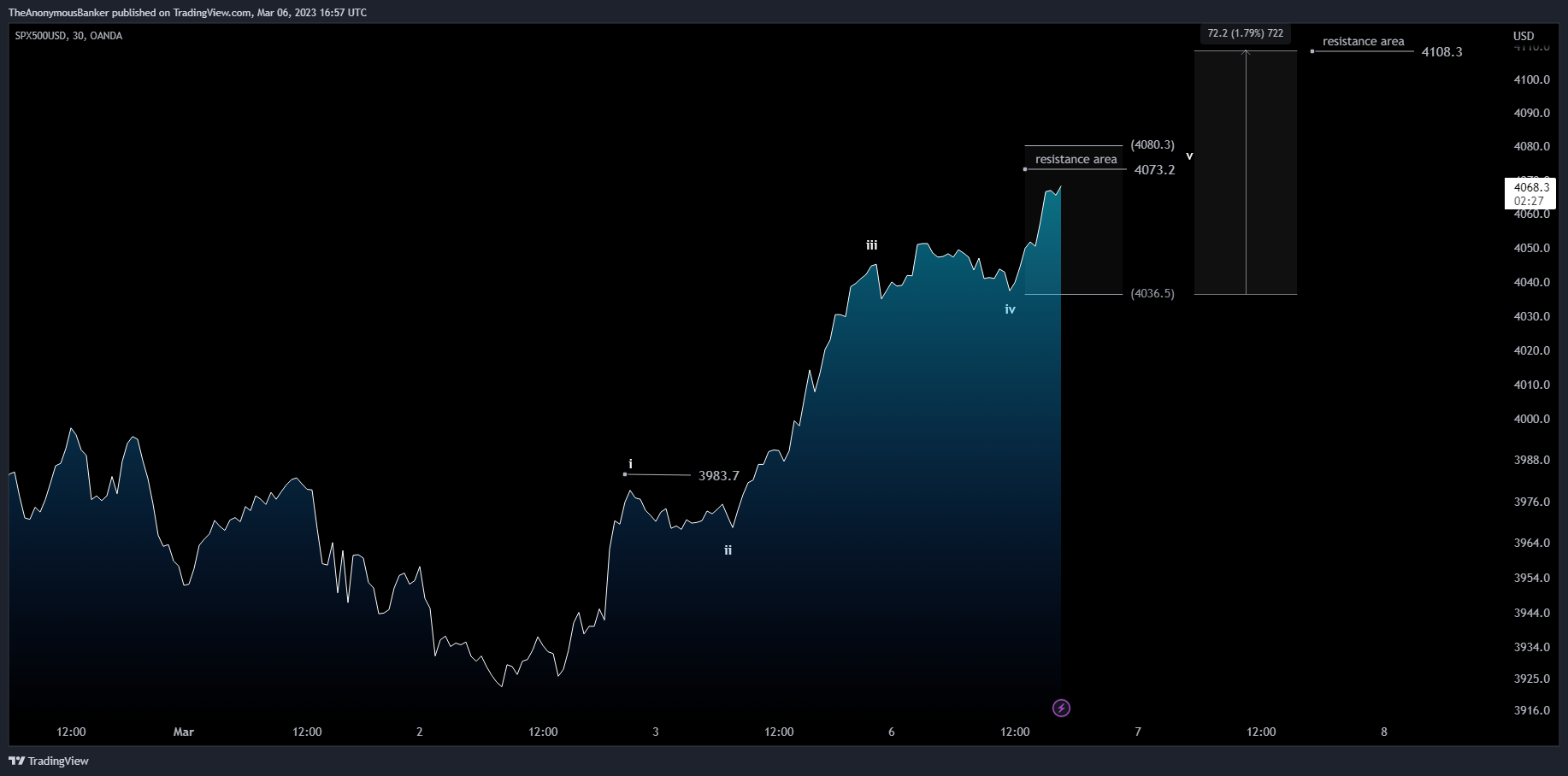Viewport: 1568px width, 776px height.
Task: Click the SPX500USD, 30, OANDA symbol label
Action: 68,36
